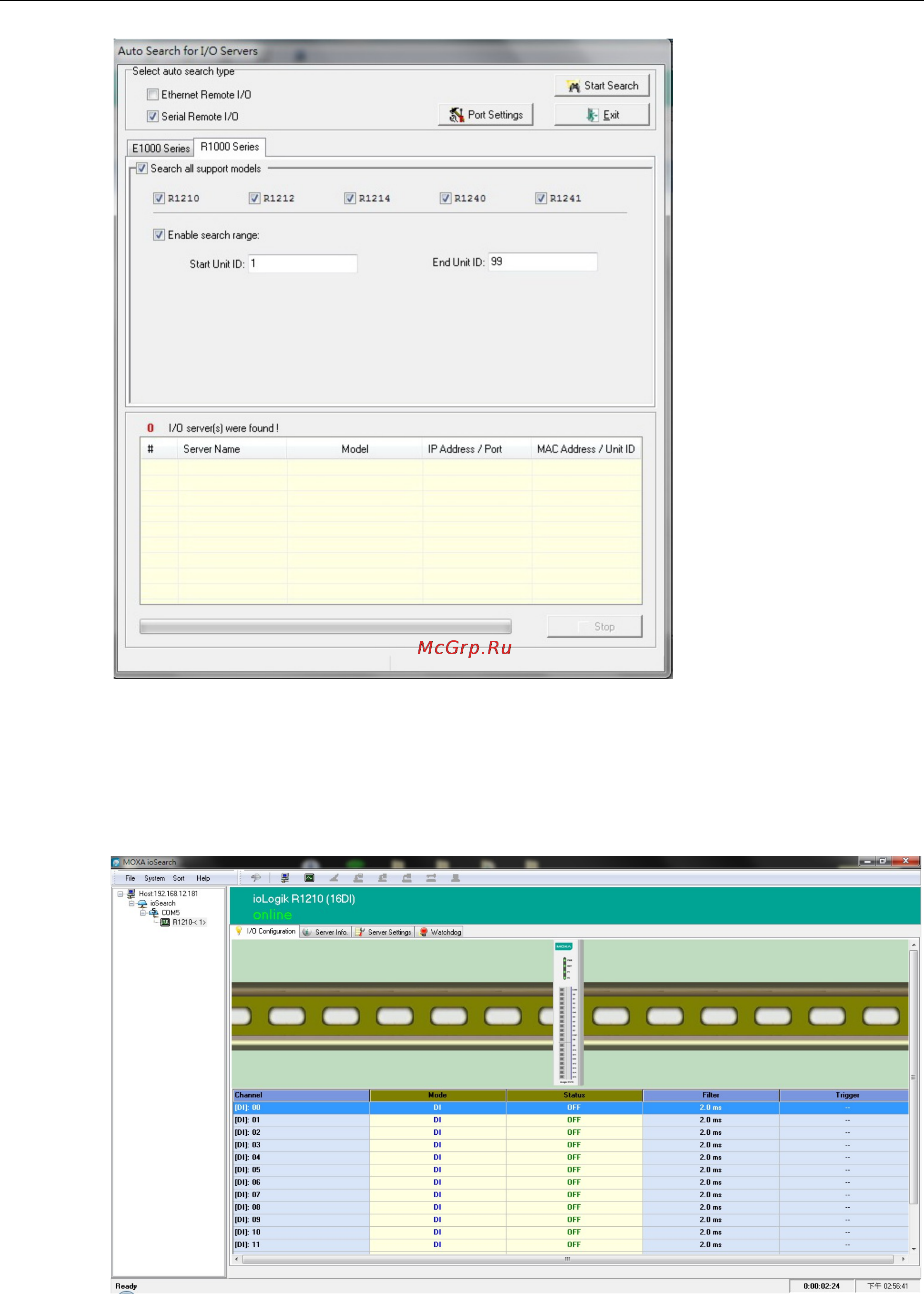This screenshot has width=924, height=1294.
Task: Click the sixth grayed server icon in toolbar
Action: 382,878
